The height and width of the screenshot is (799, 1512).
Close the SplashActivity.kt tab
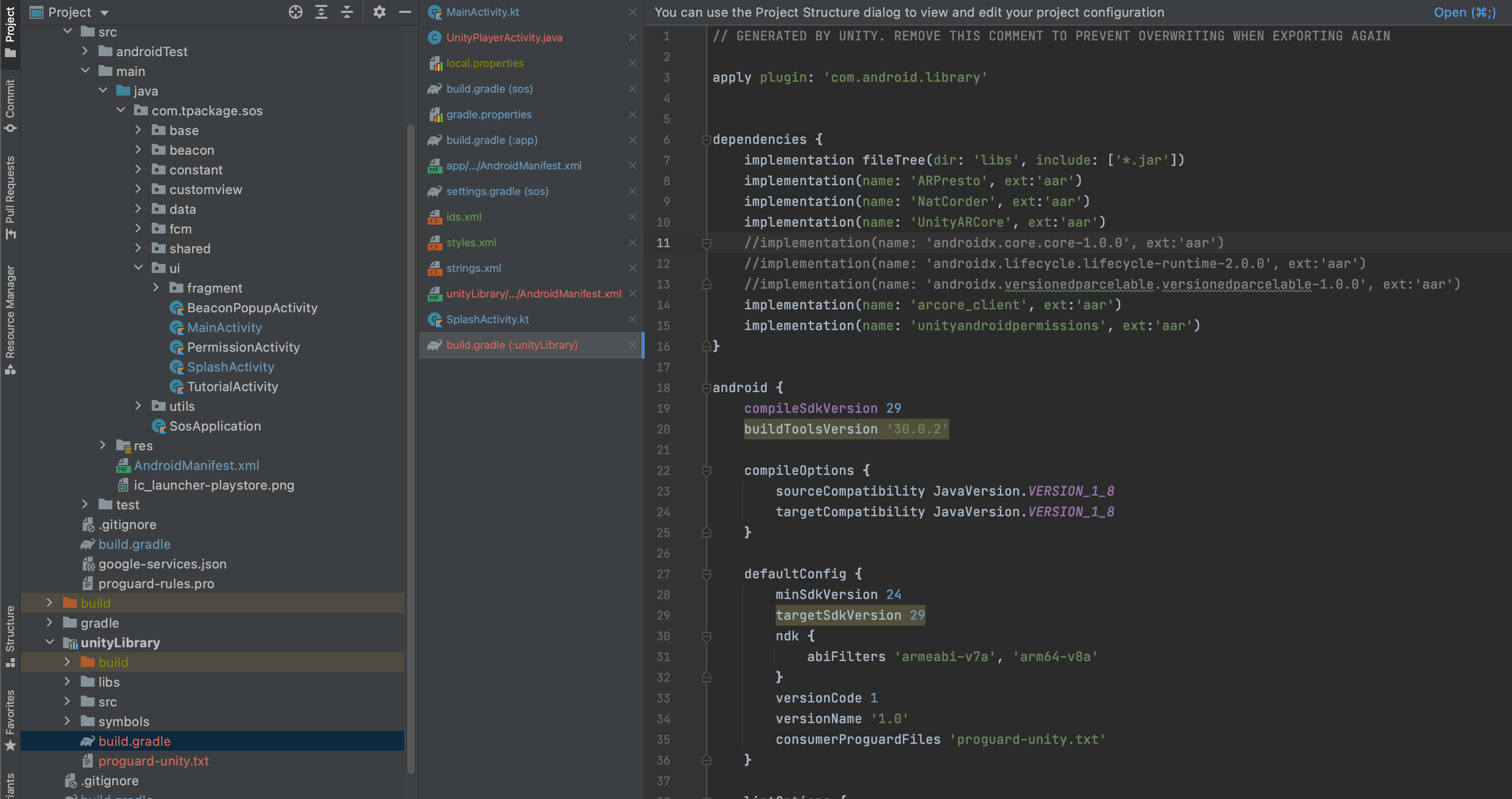pos(632,319)
